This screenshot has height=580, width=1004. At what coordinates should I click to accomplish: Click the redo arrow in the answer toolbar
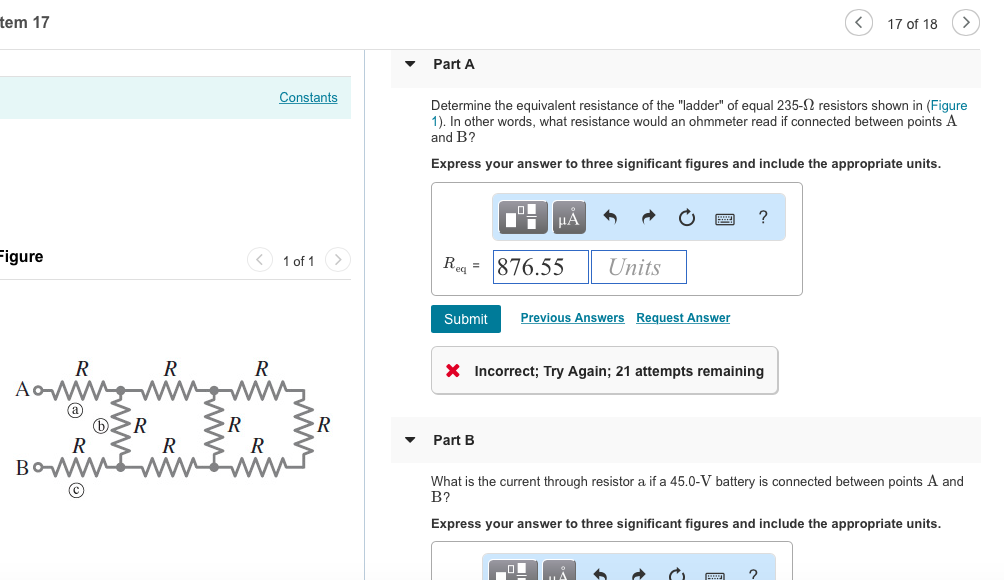[x=648, y=217]
